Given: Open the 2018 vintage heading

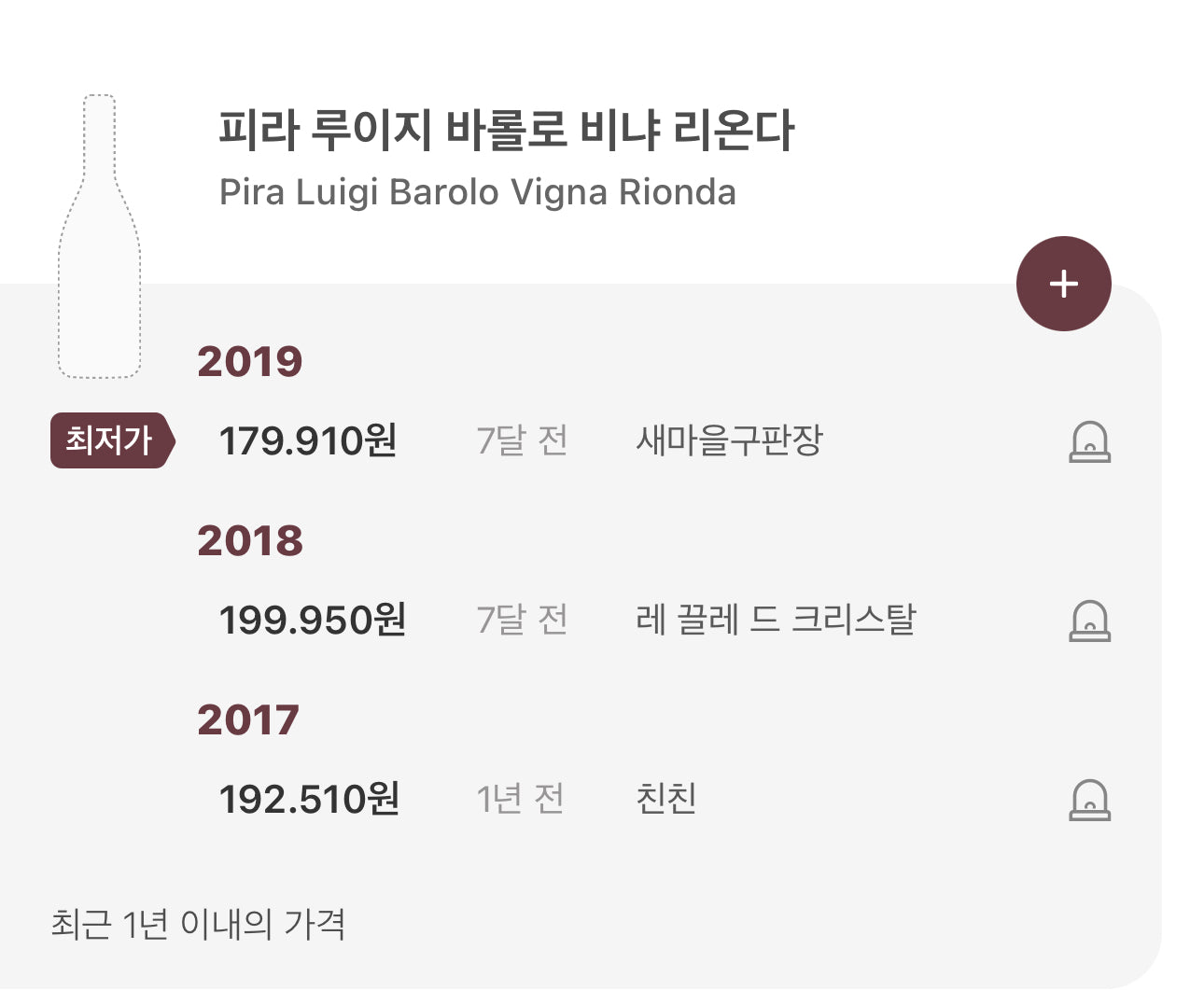Looking at the screenshot, I should click(x=249, y=540).
